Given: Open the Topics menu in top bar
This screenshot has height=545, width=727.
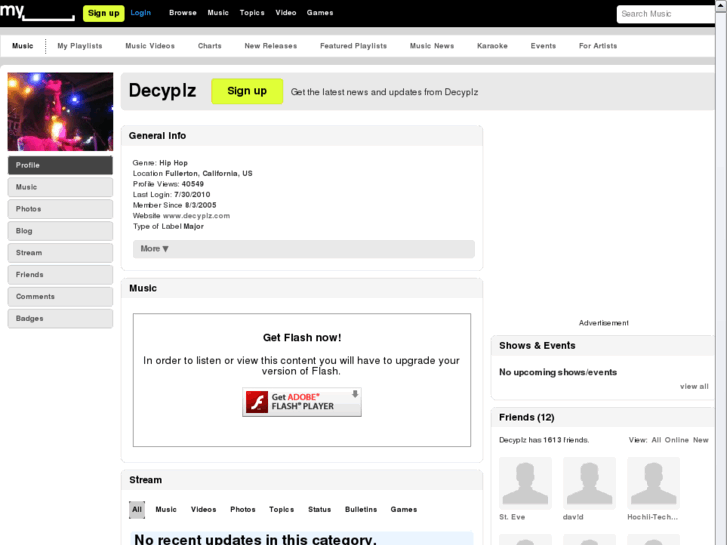Looking at the screenshot, I should [252, 13].
